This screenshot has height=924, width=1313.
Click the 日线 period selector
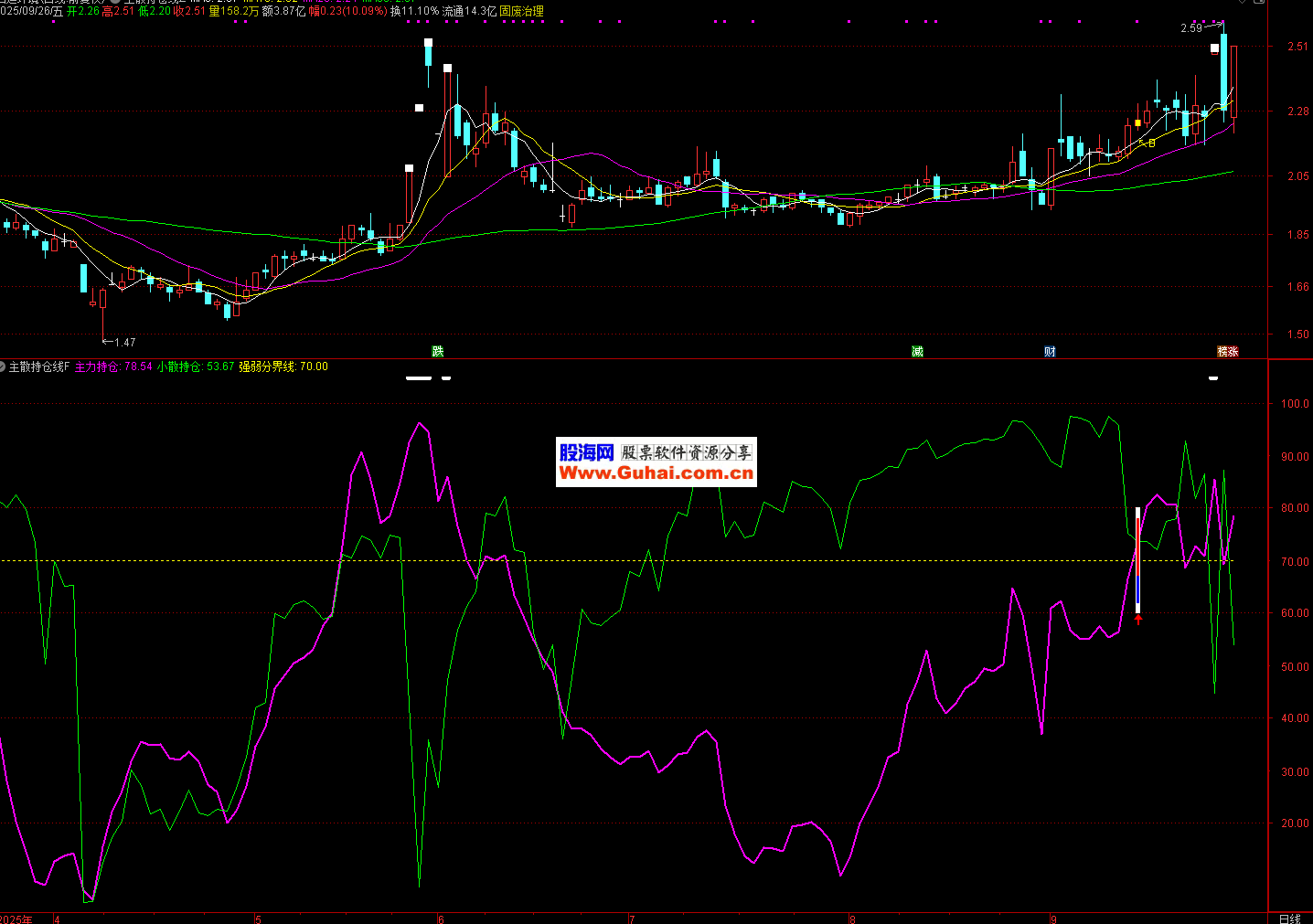coord(1289,919)
